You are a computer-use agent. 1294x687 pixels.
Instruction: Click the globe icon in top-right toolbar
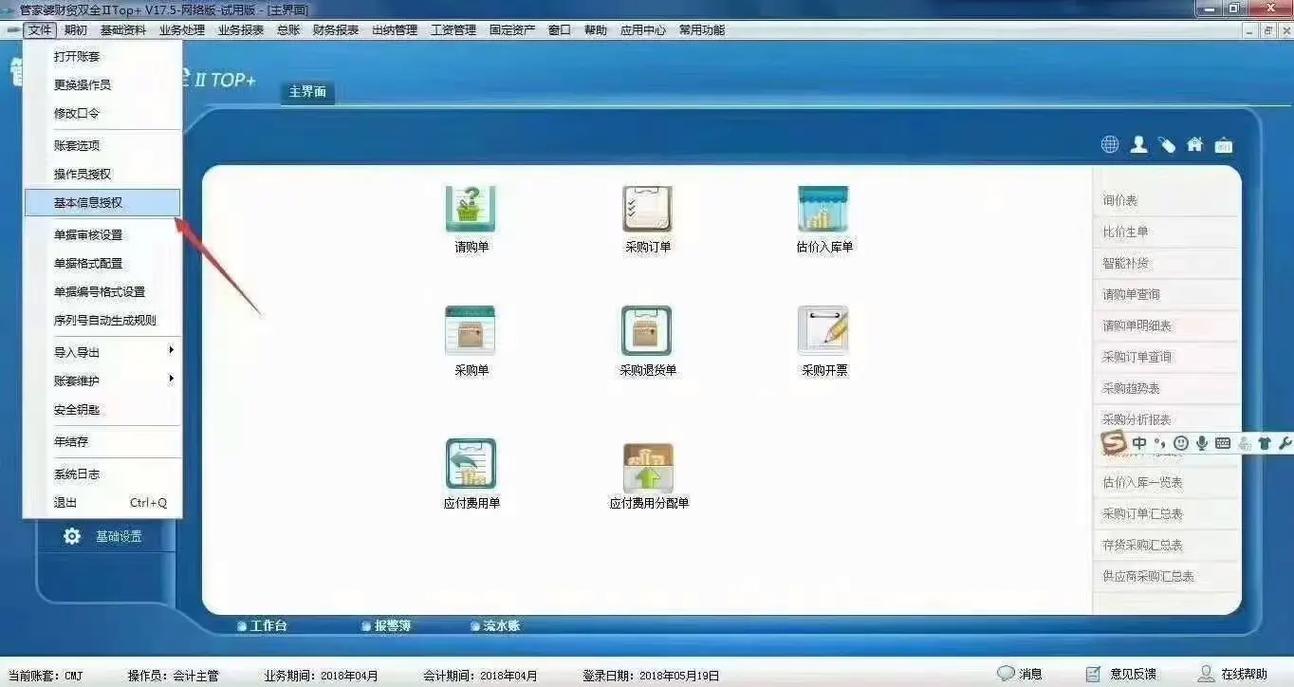point(1110,145)
